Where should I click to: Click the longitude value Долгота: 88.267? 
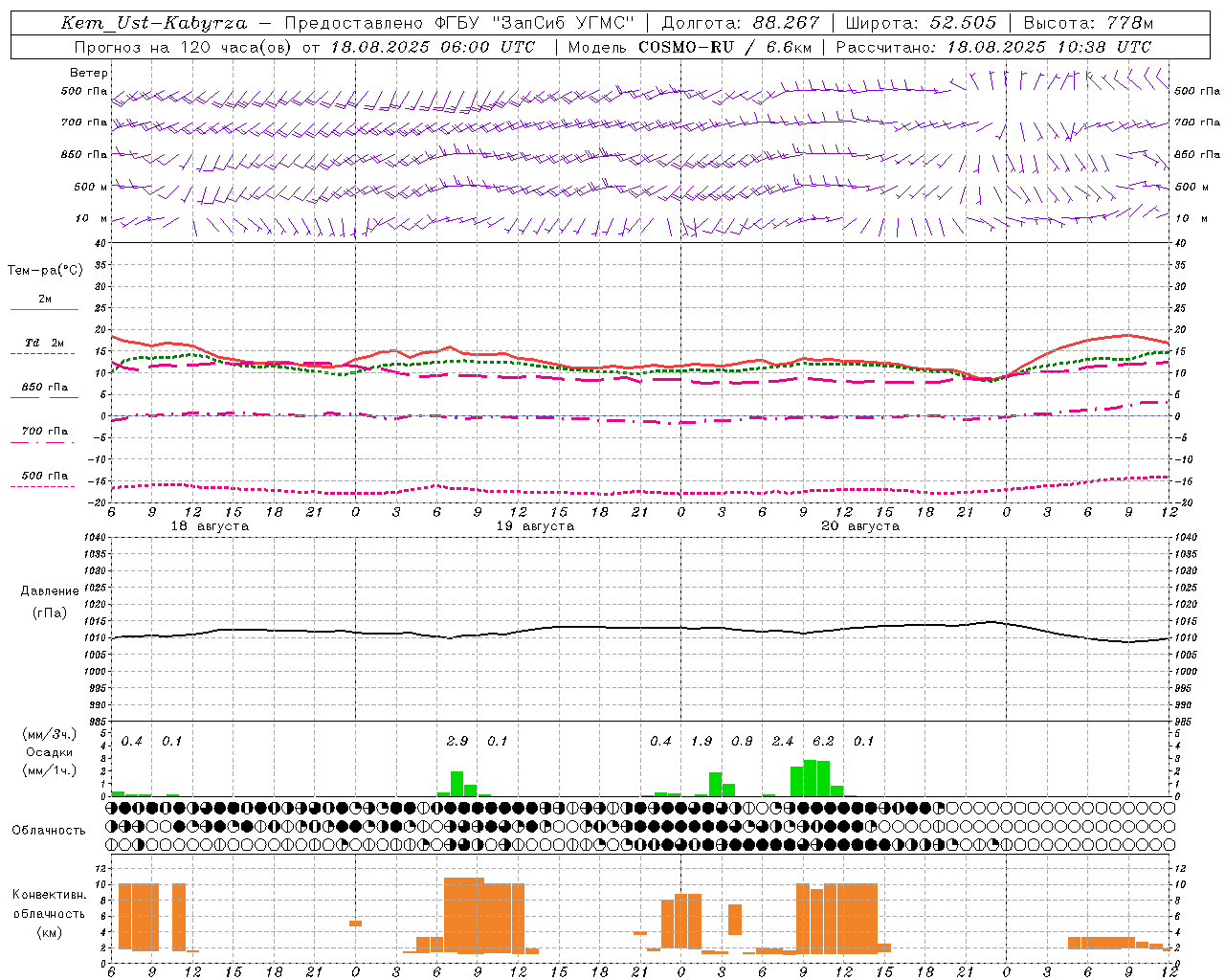[740, 23]
